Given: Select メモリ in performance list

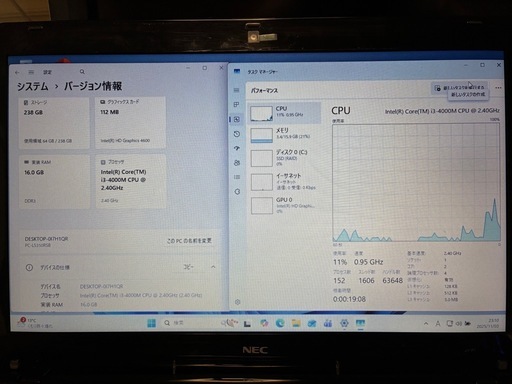Looking at the screenshot, I should (x=284, y=134).
